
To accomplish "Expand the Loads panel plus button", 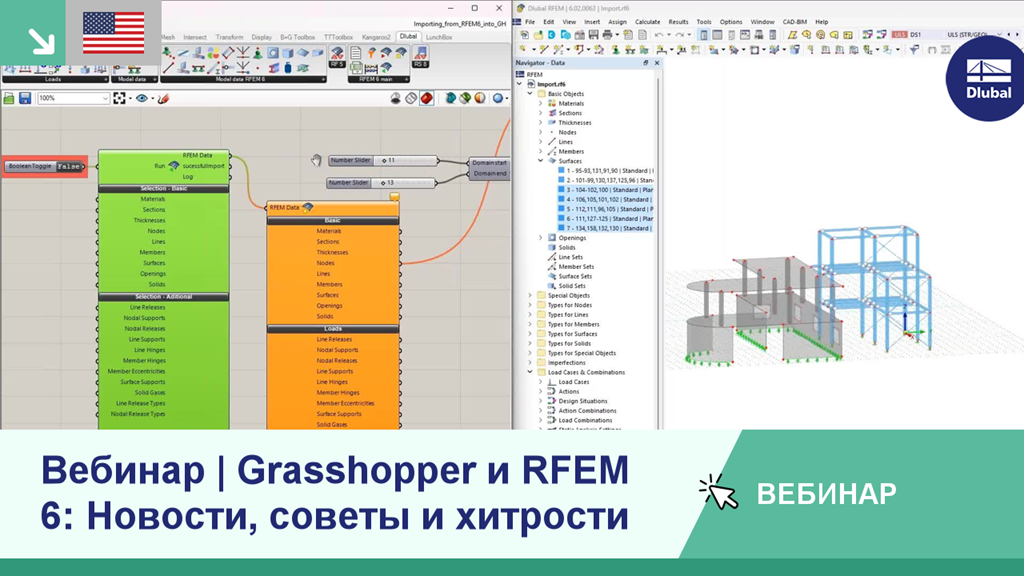I will click(x=106, y=79).
